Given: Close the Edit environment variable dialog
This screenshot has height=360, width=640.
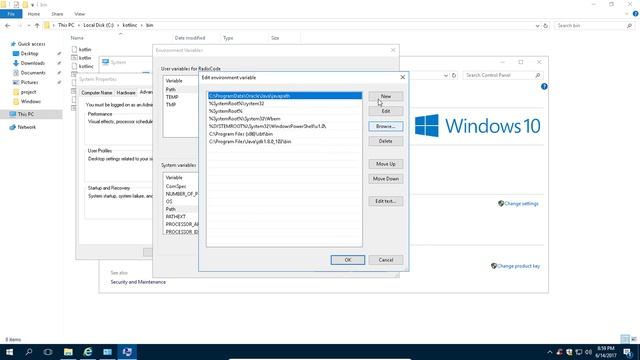Looking at the screenshot, I should (402, 77).
